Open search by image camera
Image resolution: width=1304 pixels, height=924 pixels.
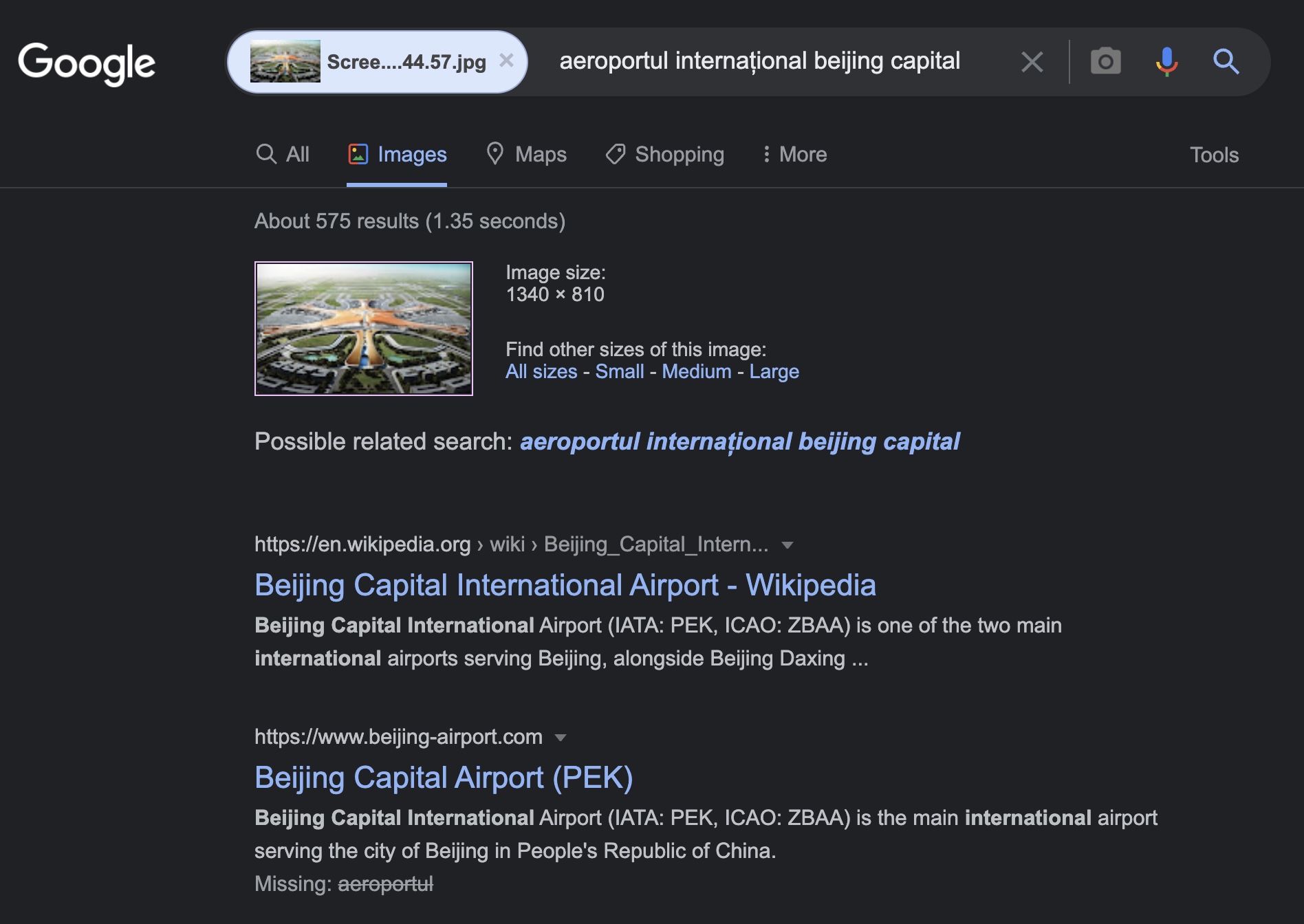[x=1105, y=61]
